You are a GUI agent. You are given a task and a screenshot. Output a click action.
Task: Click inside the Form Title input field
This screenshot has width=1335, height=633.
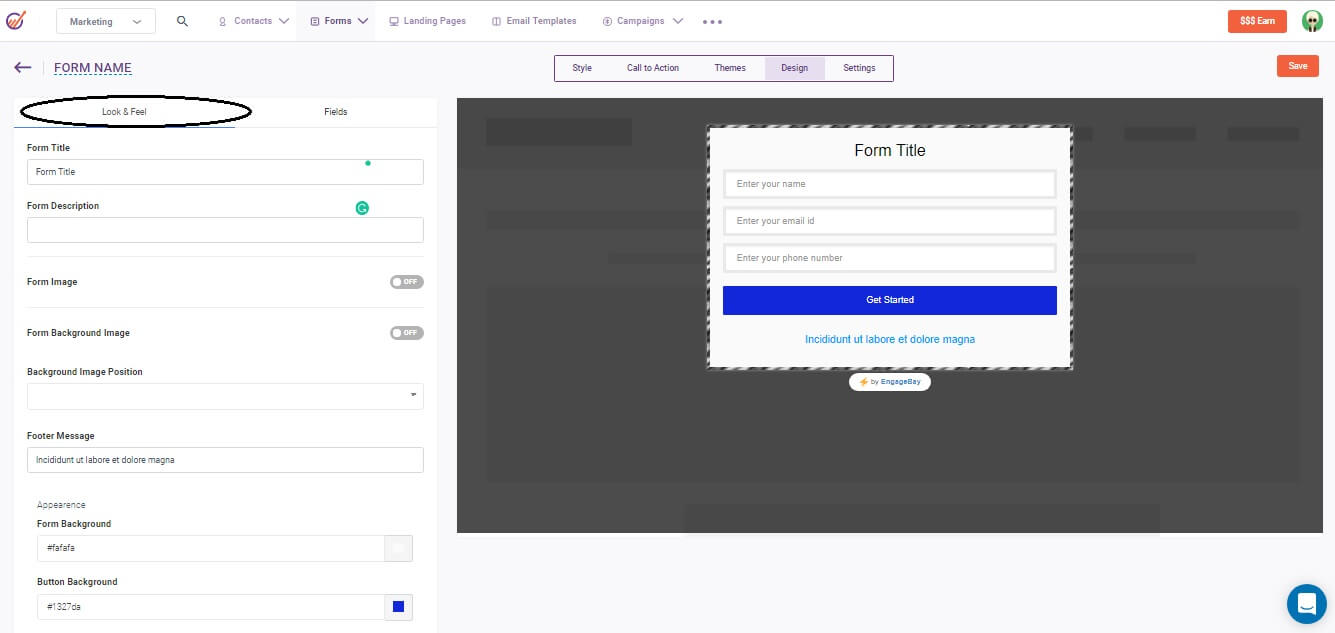click(x=225, y=171)
